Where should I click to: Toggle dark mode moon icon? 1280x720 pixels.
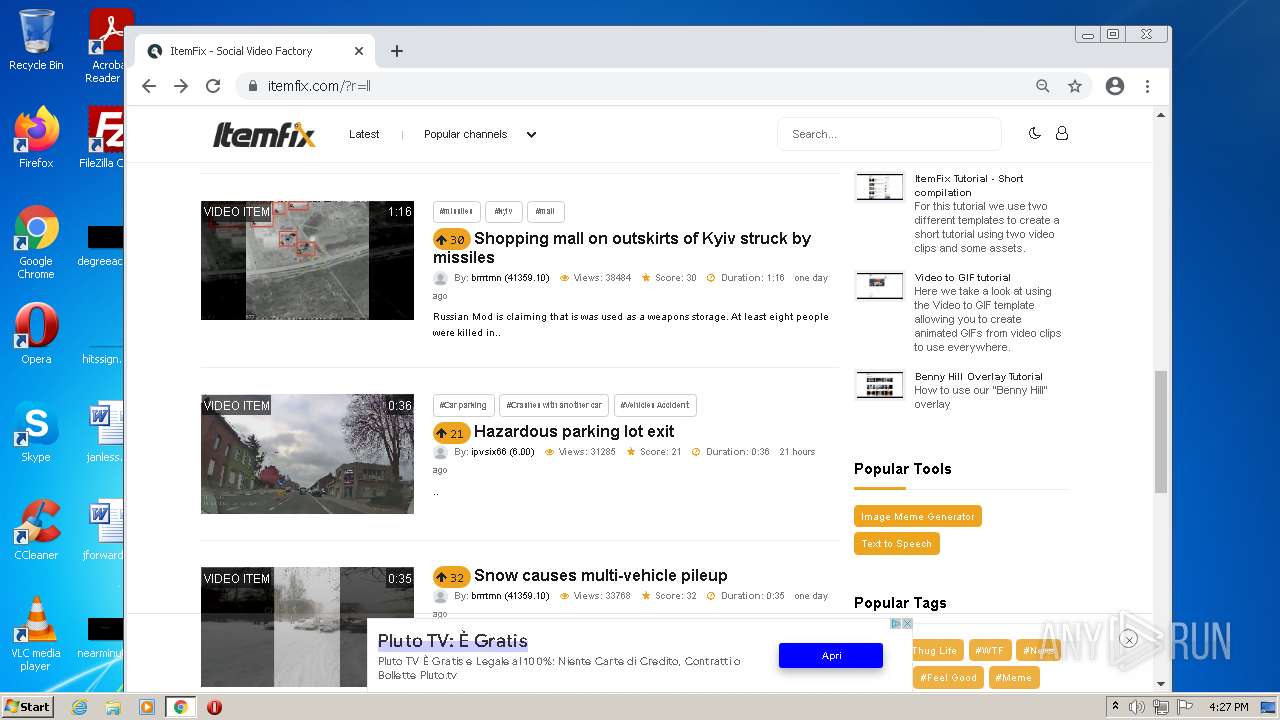pos(1035,133)
